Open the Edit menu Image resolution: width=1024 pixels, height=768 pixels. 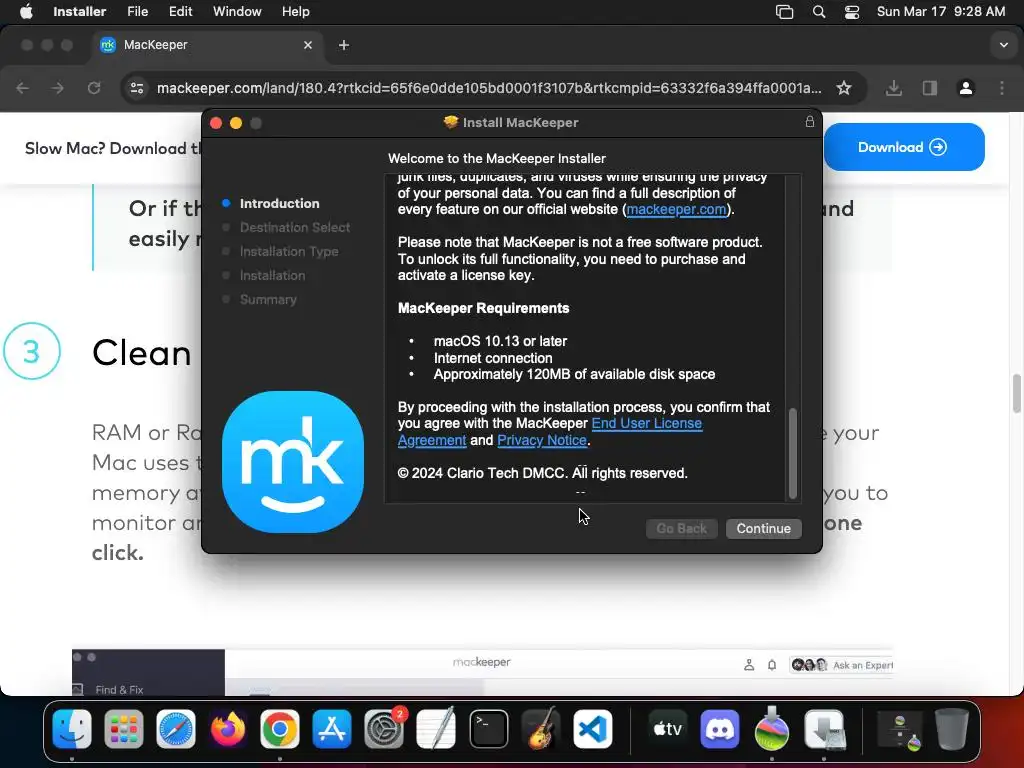click(x=180, y=12)
